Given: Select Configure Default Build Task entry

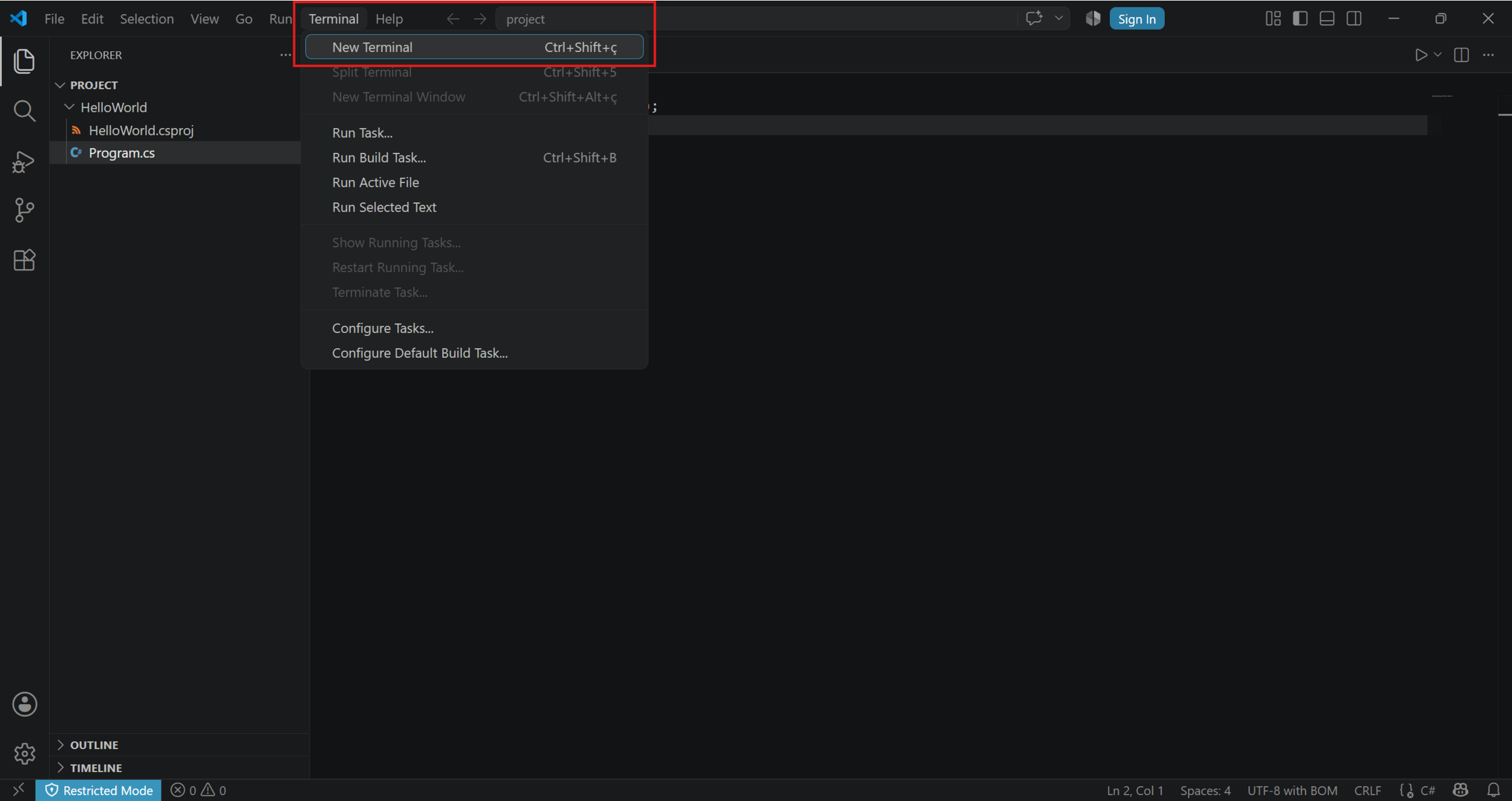Looking at the screenshot, I should point(474,353).
